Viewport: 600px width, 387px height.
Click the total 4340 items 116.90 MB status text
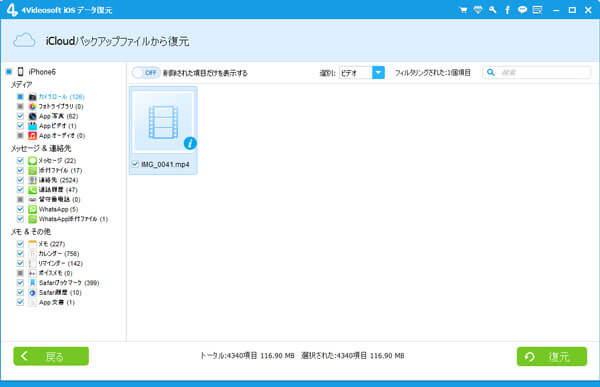tap(247, 356)
